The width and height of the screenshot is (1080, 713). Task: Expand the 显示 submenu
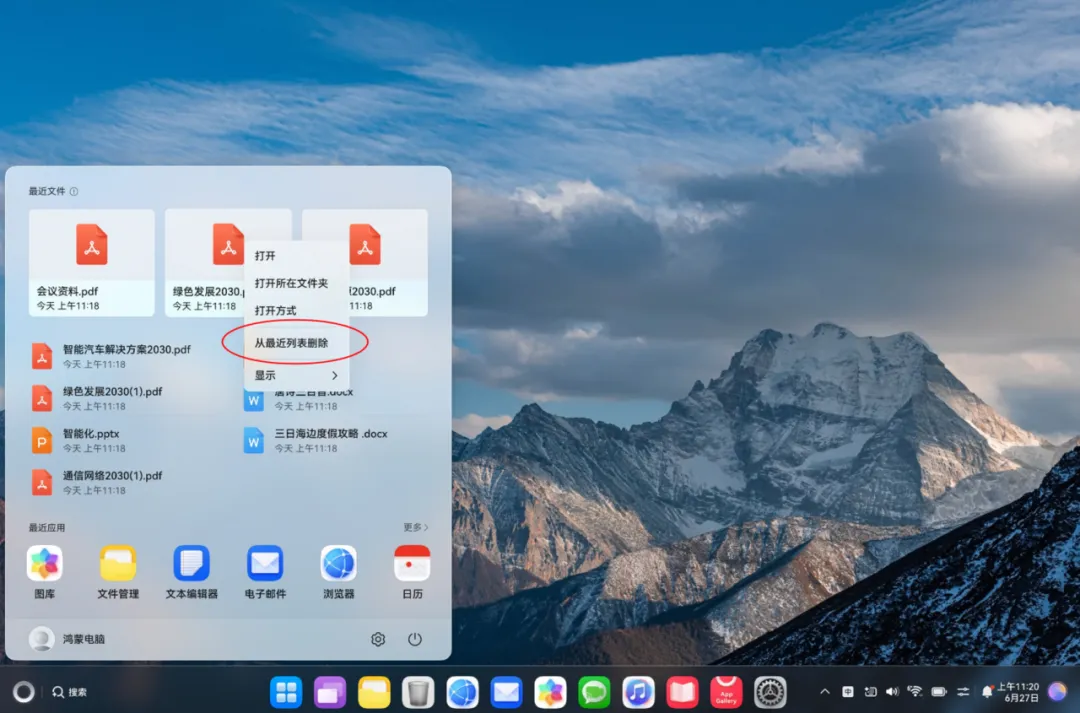tap(297, 375)
